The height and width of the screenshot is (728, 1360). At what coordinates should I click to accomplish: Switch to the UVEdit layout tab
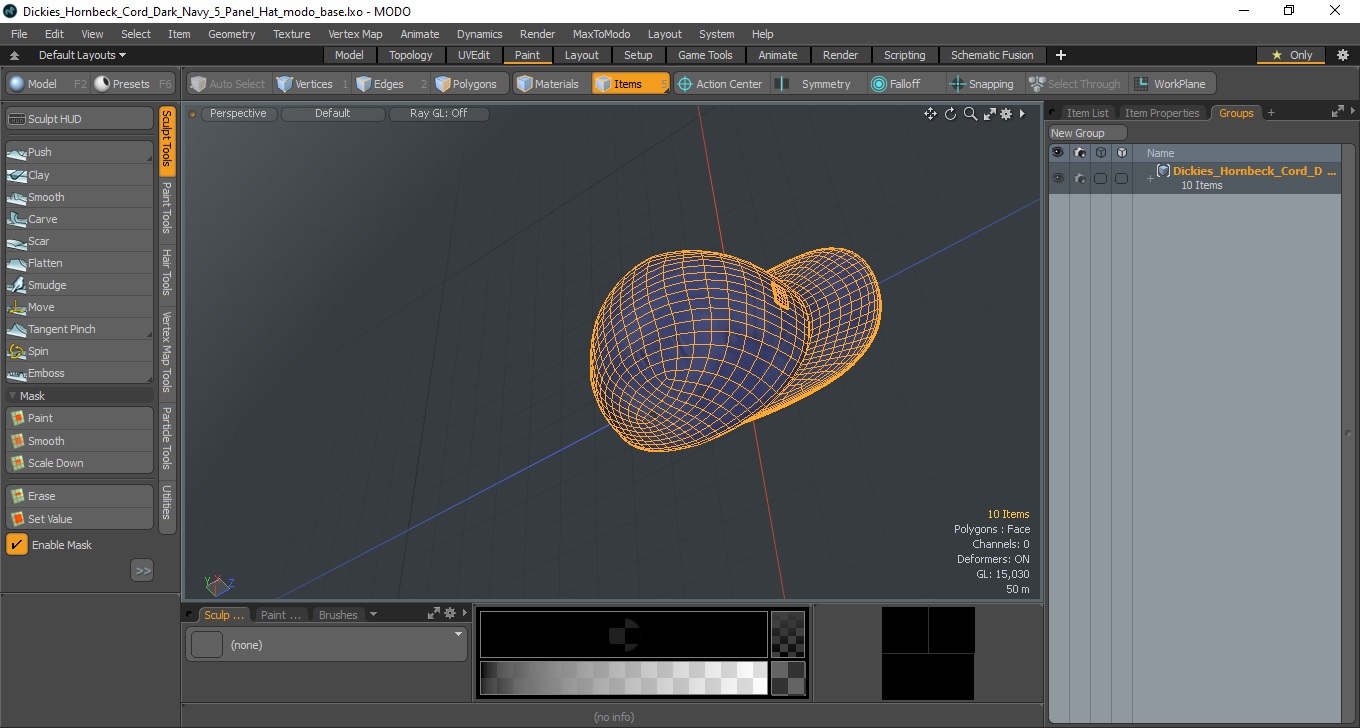click(x=474, y=55)
